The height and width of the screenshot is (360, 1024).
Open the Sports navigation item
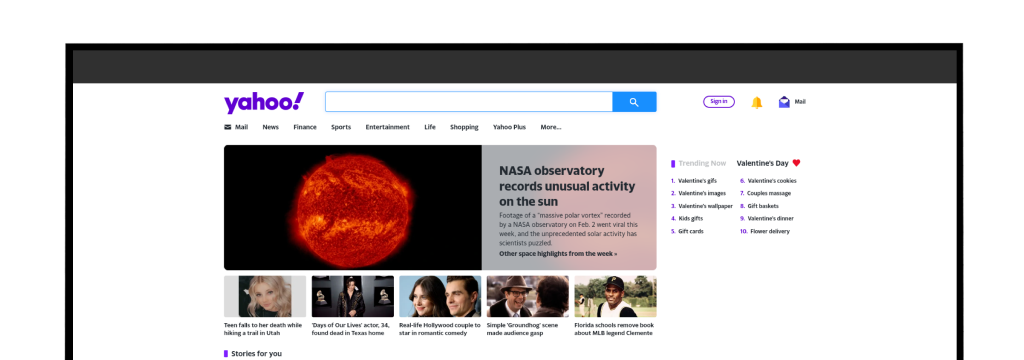[x=341, y=127]
